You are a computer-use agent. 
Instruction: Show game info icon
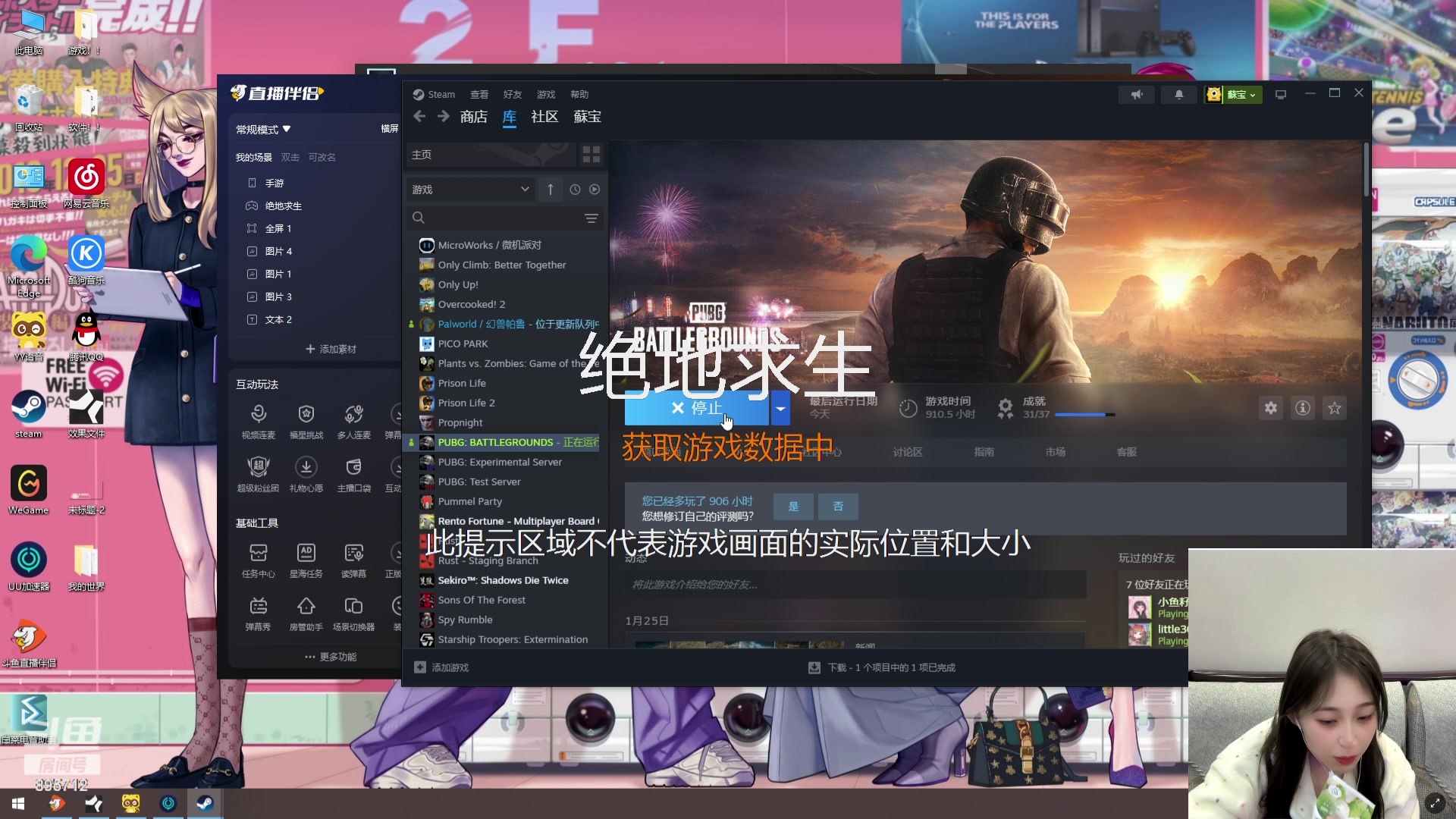[1303, 408]
